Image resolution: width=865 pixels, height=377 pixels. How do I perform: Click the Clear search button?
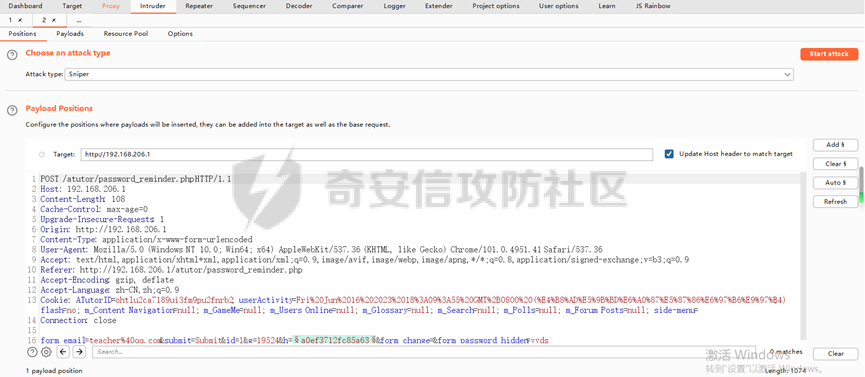pos(836,354)
